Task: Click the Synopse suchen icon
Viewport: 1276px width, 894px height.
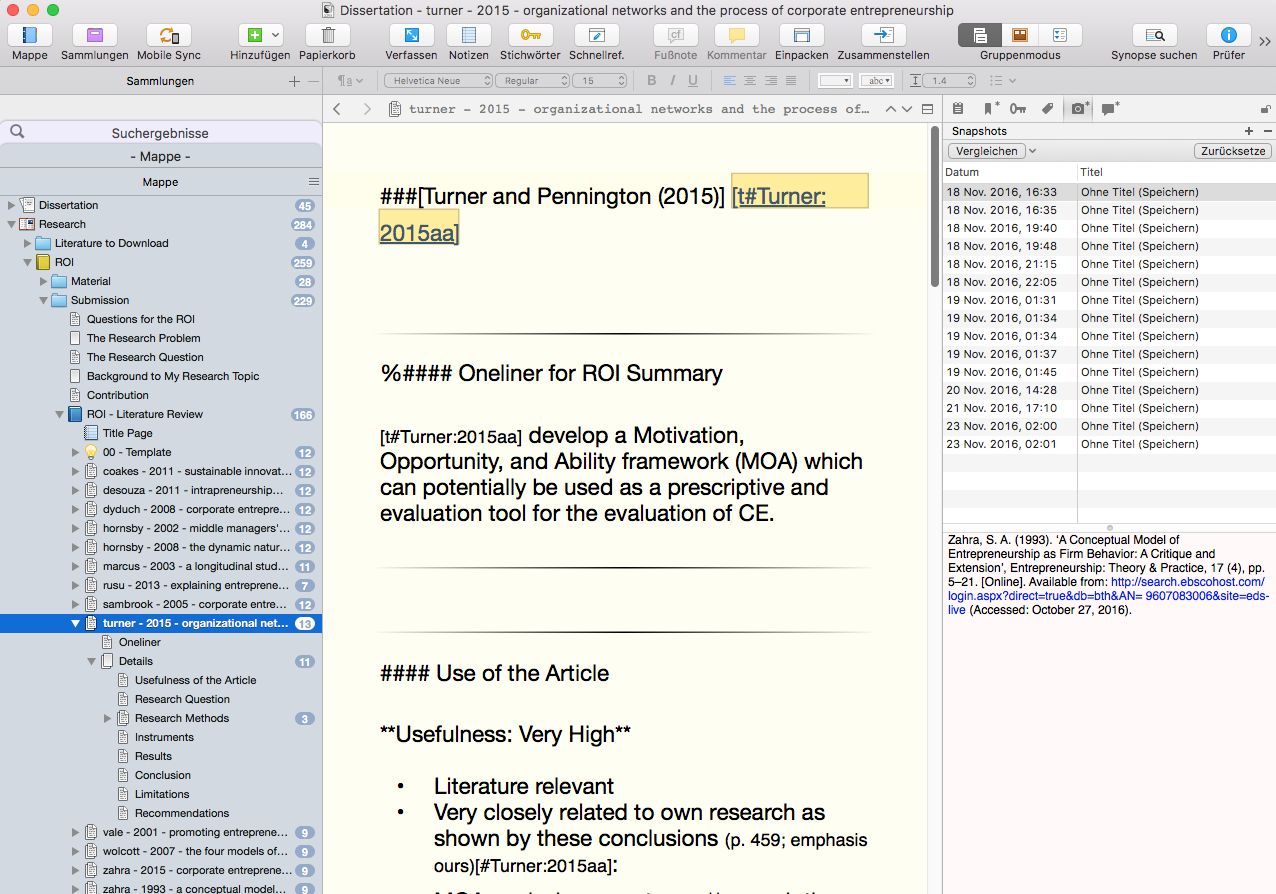Action: pos(1153,36)
